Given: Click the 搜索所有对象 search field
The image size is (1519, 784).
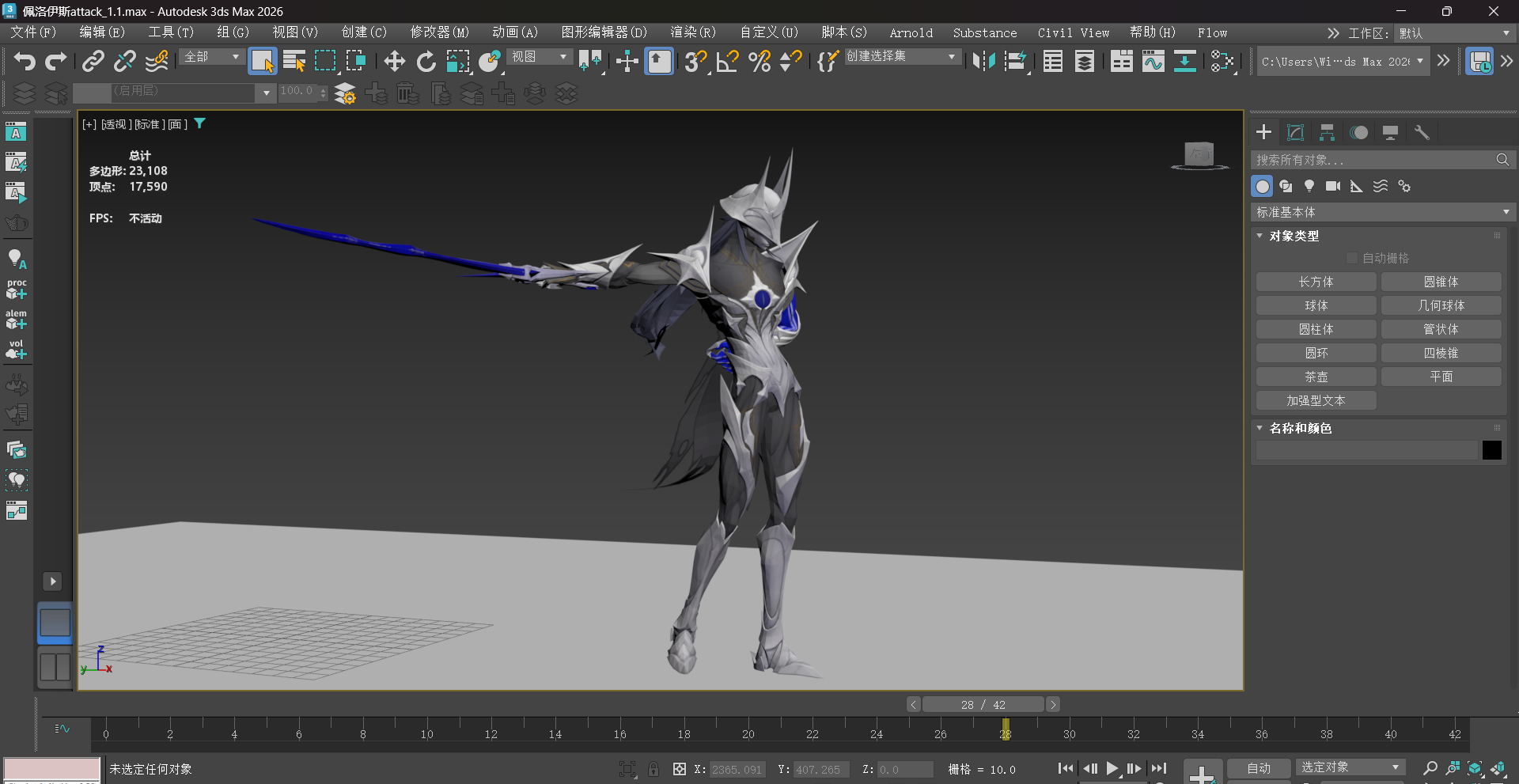Looking at the screenshot, I should [x=1381, y=160].
